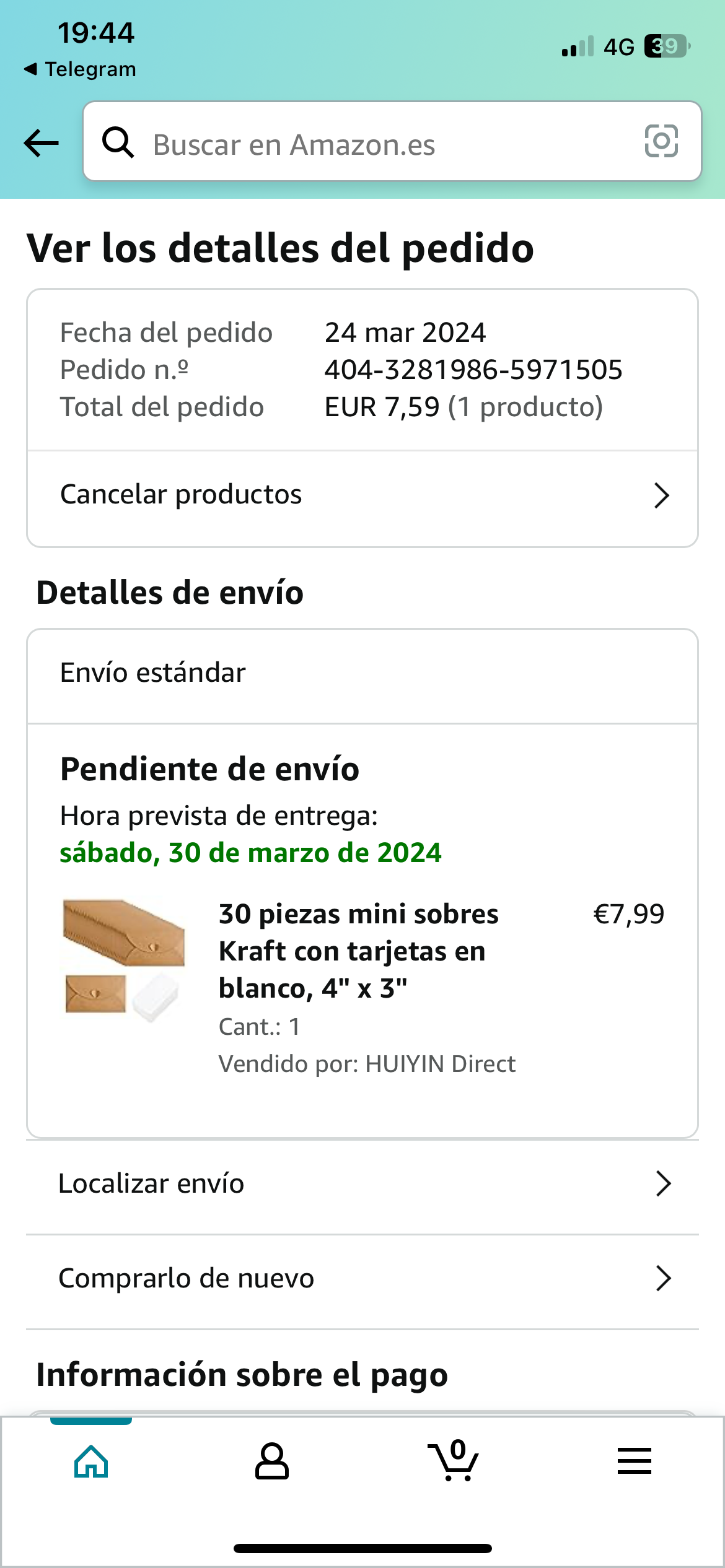Expand Localizar envío chevron
725x1568 pixels.
pos(663,1183)
